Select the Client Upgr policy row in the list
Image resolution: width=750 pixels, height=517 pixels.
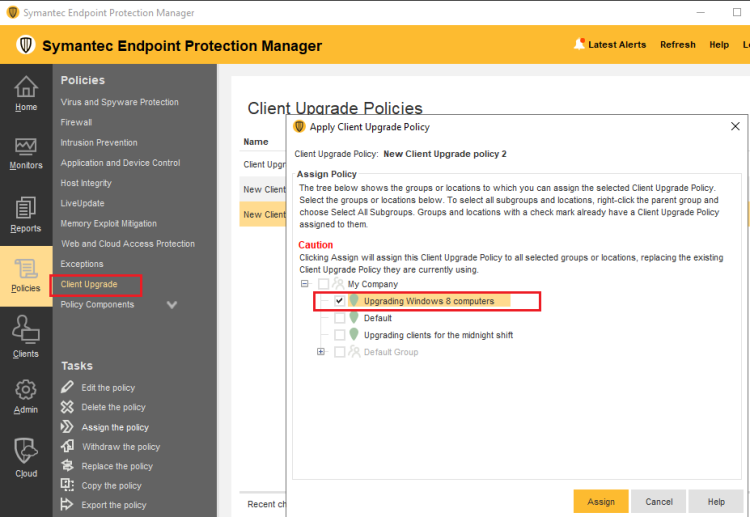pyautogui.click(x=263, y=164)
